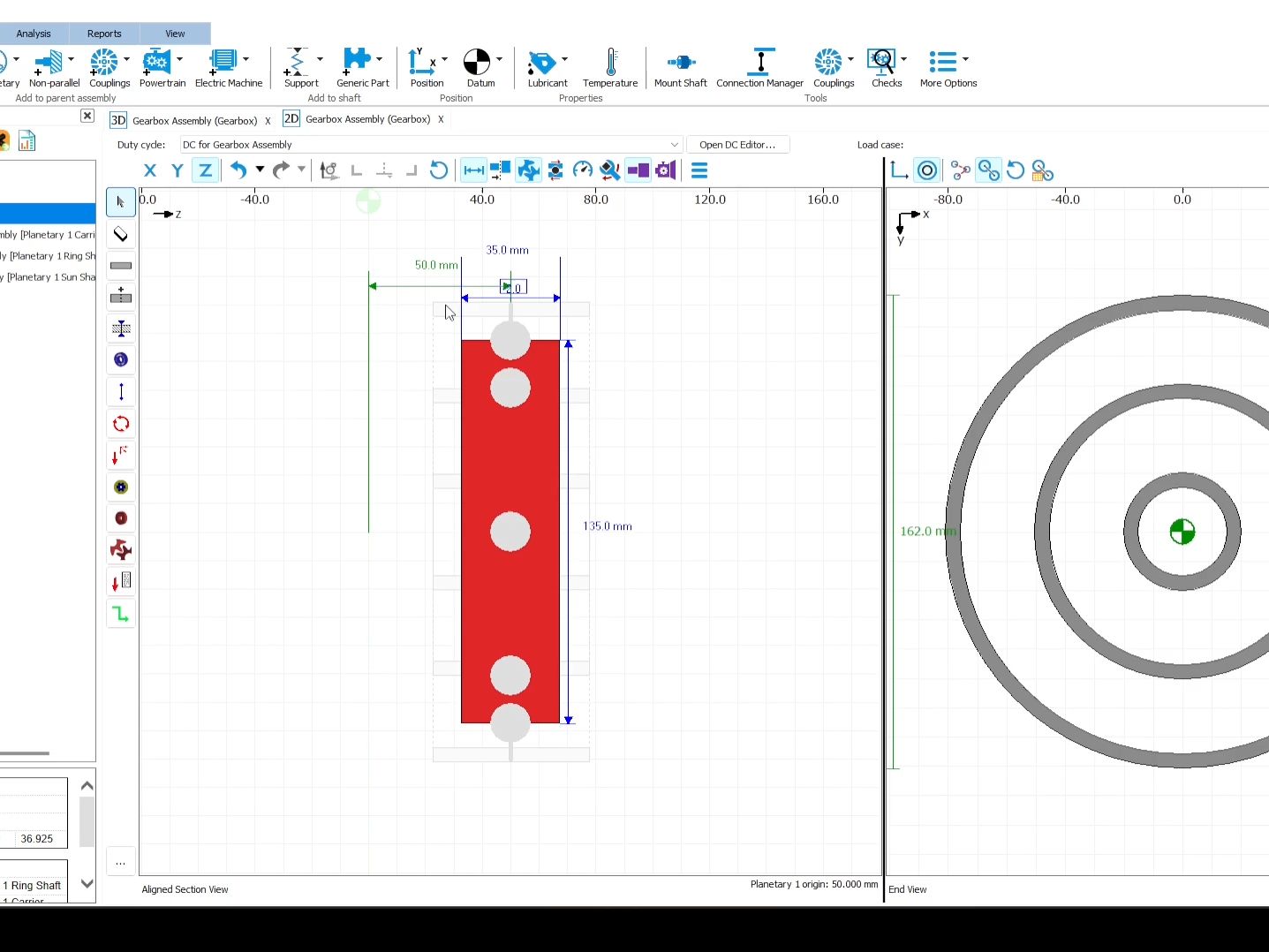Open the Connection Manager
The width and height of the screenshot is (1269, 952).
761,61
